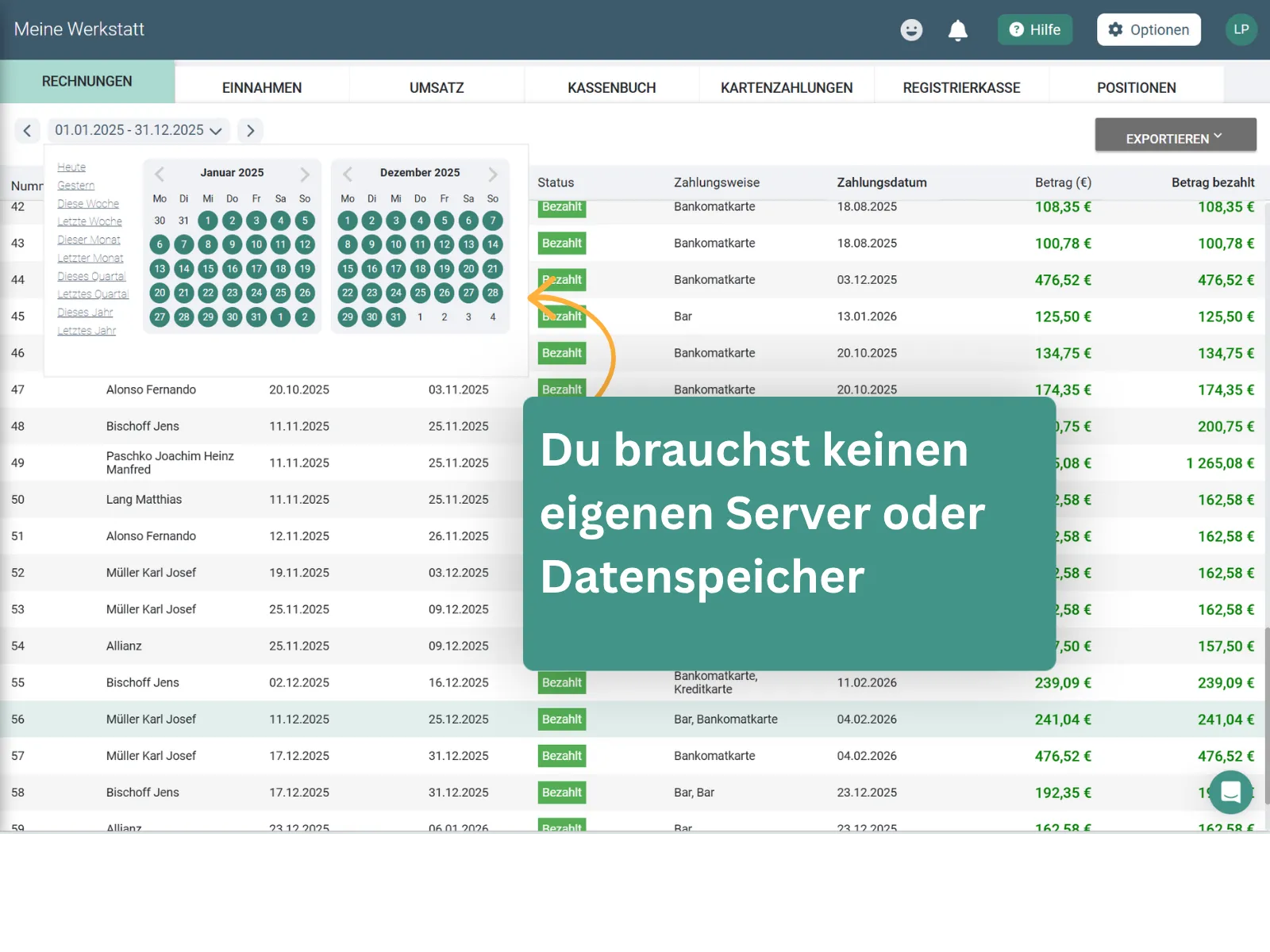Click payment date 23.12.2025 in row 58

pyautogui.click(x=867, y=792)
